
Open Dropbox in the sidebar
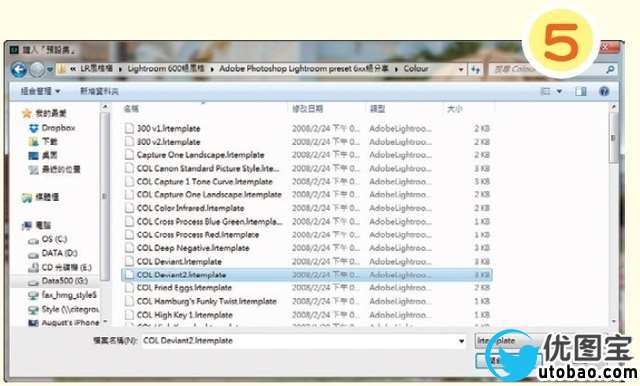pyautogui.click(x=52, y=128)
